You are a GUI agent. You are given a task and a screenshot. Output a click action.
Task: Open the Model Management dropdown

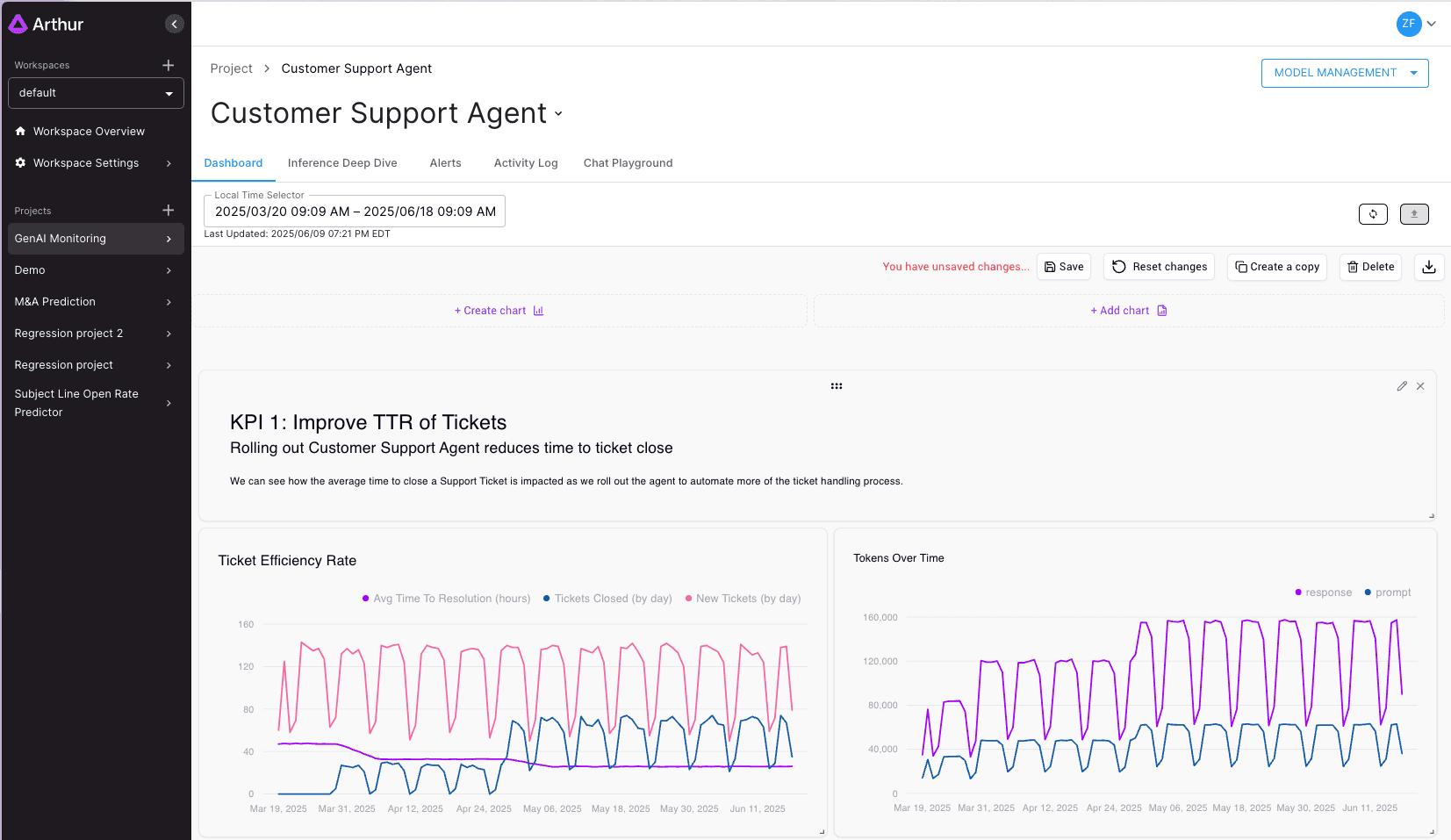1345,73
